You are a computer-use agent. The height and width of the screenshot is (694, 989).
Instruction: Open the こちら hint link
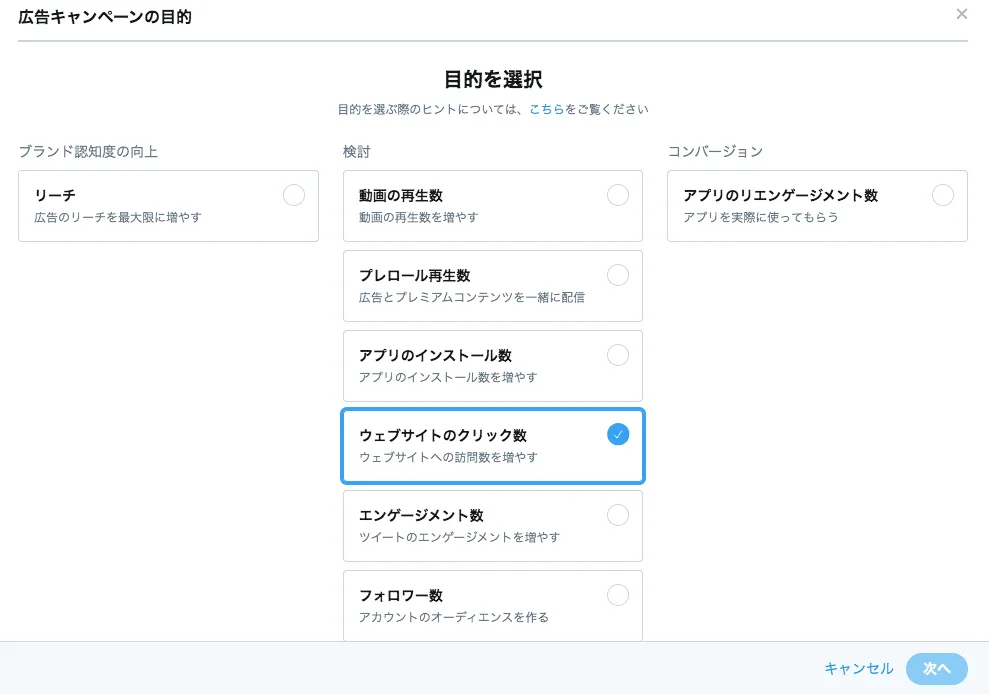pos(546,109)
